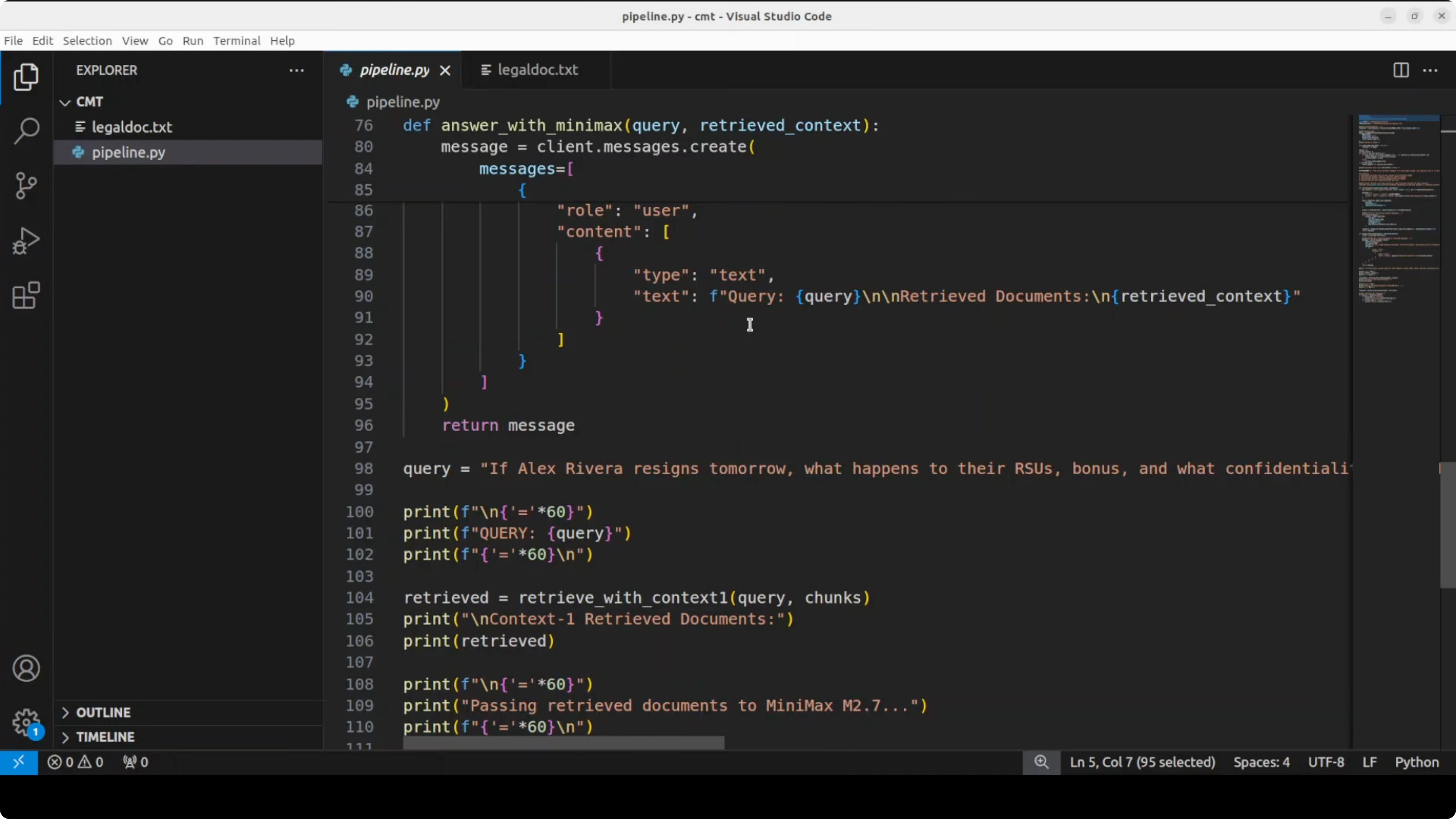Close the pipeline.py tab
This screenshot has height=819, width=1456.
coord(446,71)
